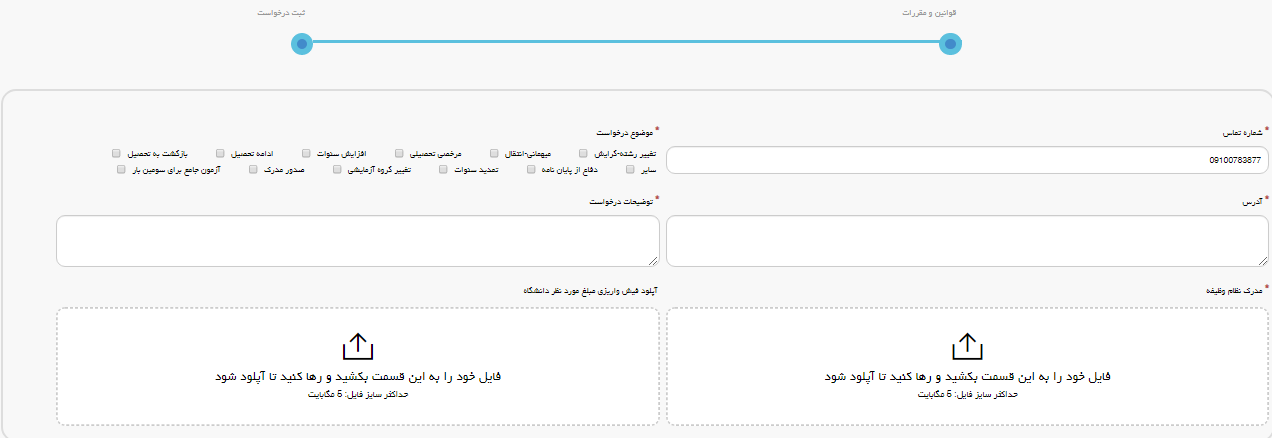The width and height of the screenshot is (1272, 438).
Task: Check the تغییر رشته-گرایش checkbox
Action: pos(585,154)
